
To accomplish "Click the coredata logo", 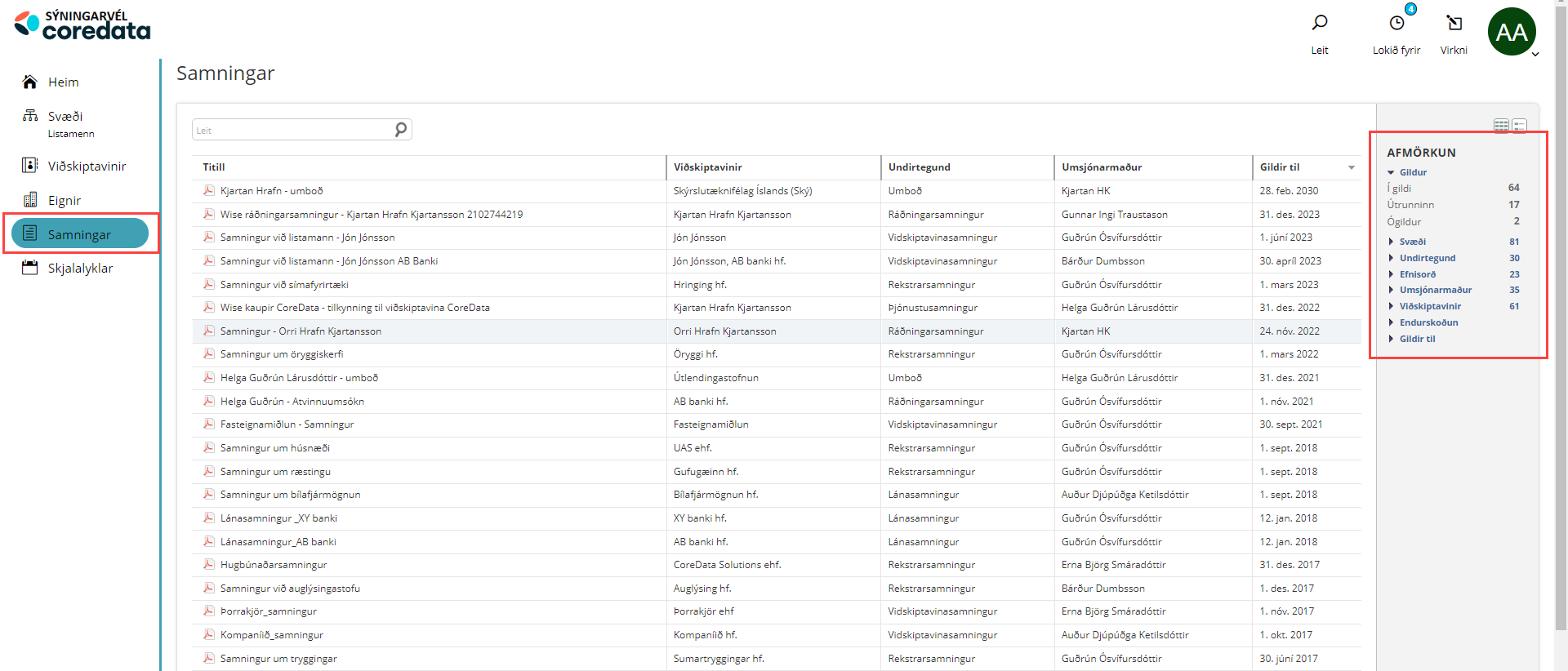I will coord(82,26).
